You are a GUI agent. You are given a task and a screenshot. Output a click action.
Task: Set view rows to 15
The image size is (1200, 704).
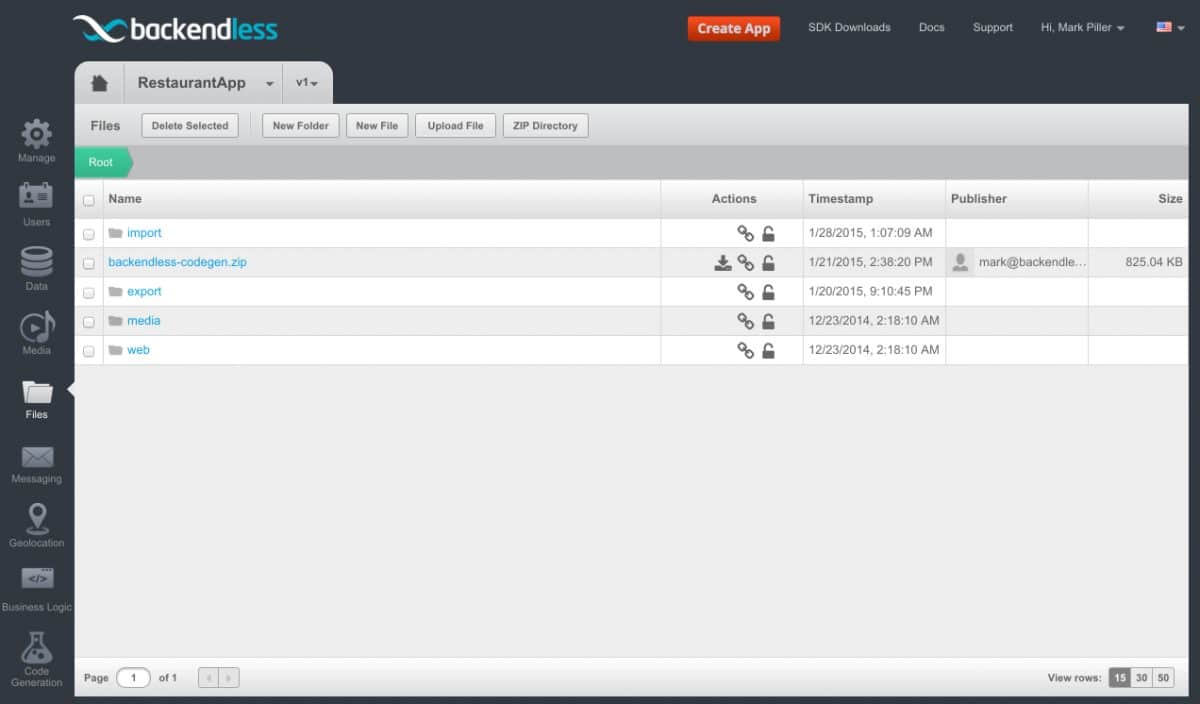tap(1119, 678)
